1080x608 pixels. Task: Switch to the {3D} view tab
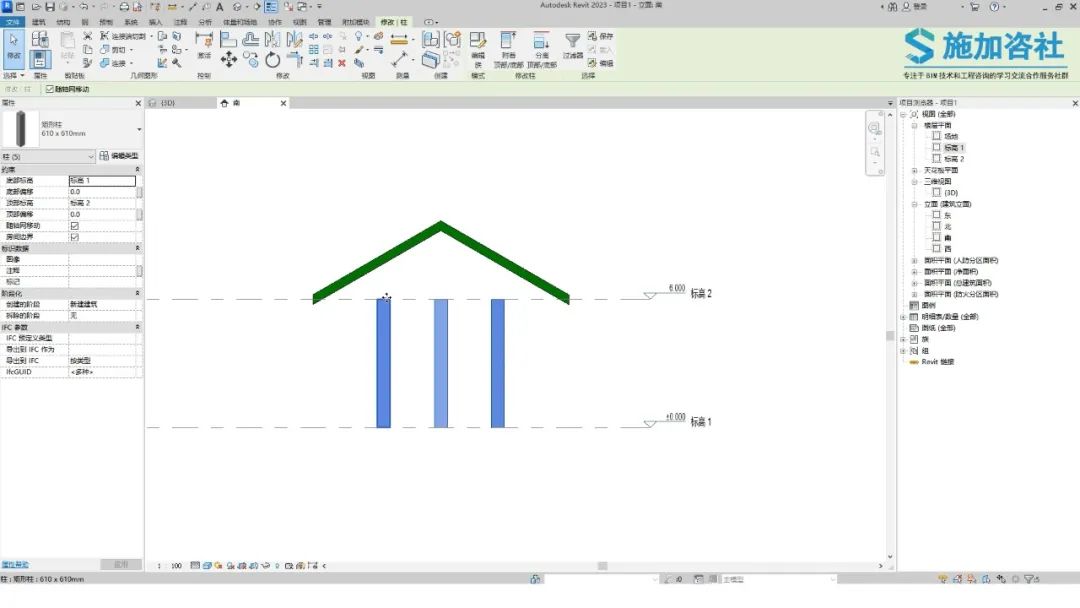click(x=180, y=103)
